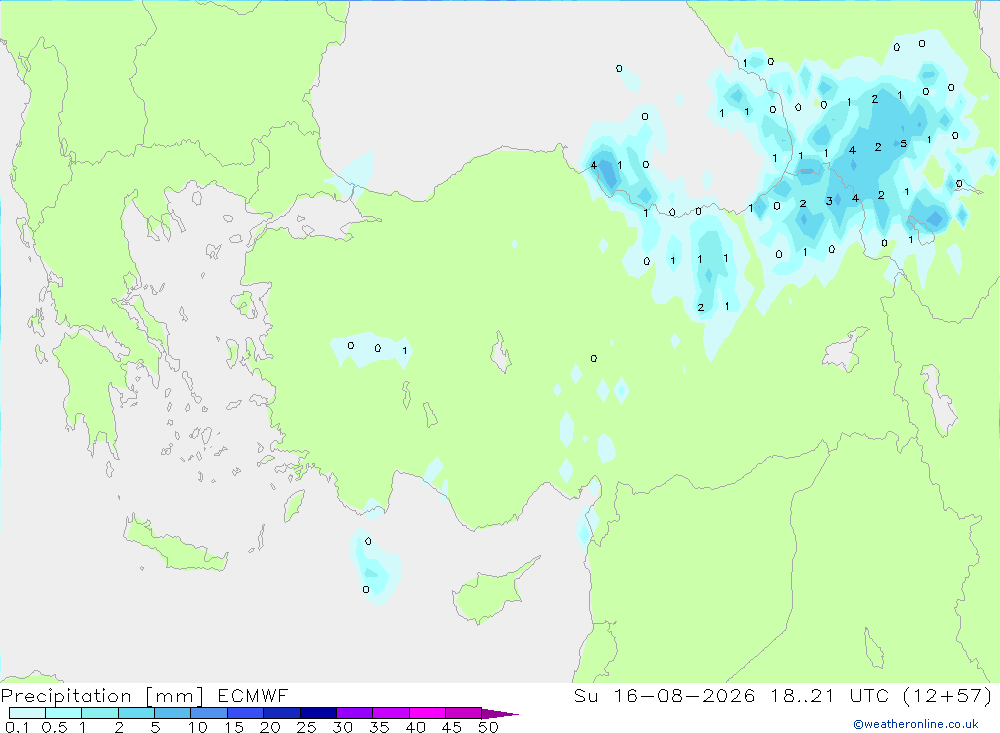This screenshot has width=1000, height=733.
Task: Click the legend label "15"
Action: coord(234,727)
